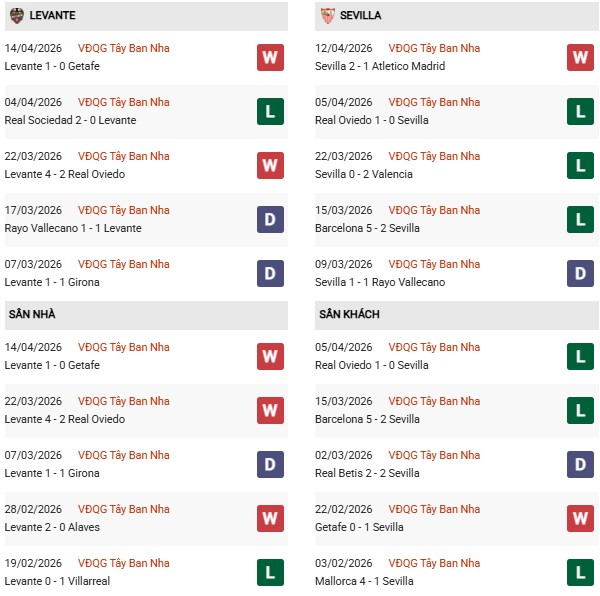The width and height of the screenshot is (600, 596).
Task: Click the L badge for Mallorca 4-1 Sevilla
Action: (x=580, y=572)
